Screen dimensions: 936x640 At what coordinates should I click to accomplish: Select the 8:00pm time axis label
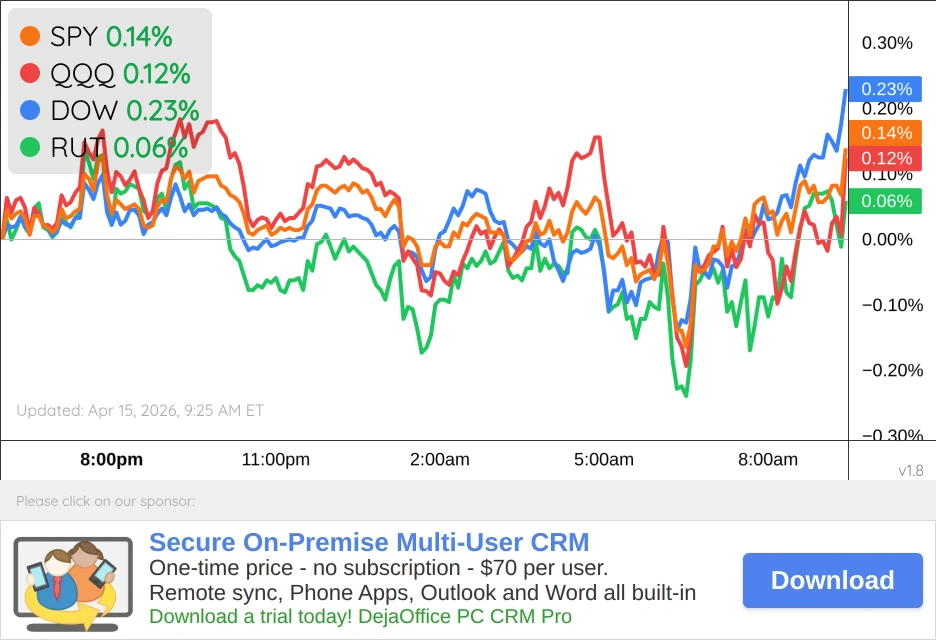110,459
